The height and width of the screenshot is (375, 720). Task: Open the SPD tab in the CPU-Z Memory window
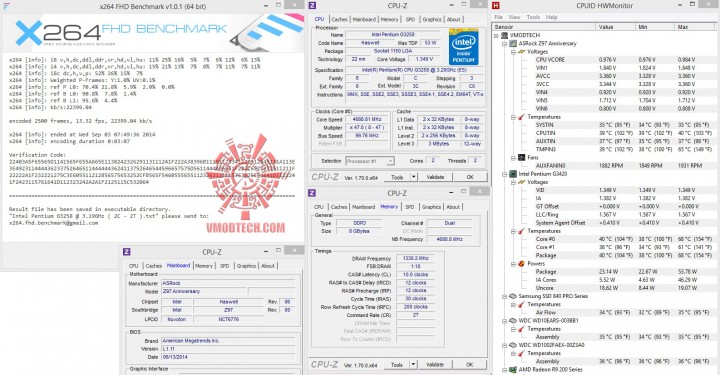[410, 207]
